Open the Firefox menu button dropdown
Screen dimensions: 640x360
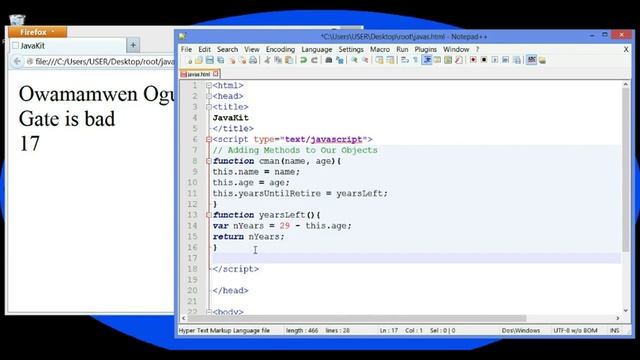[x=37, y=32]
